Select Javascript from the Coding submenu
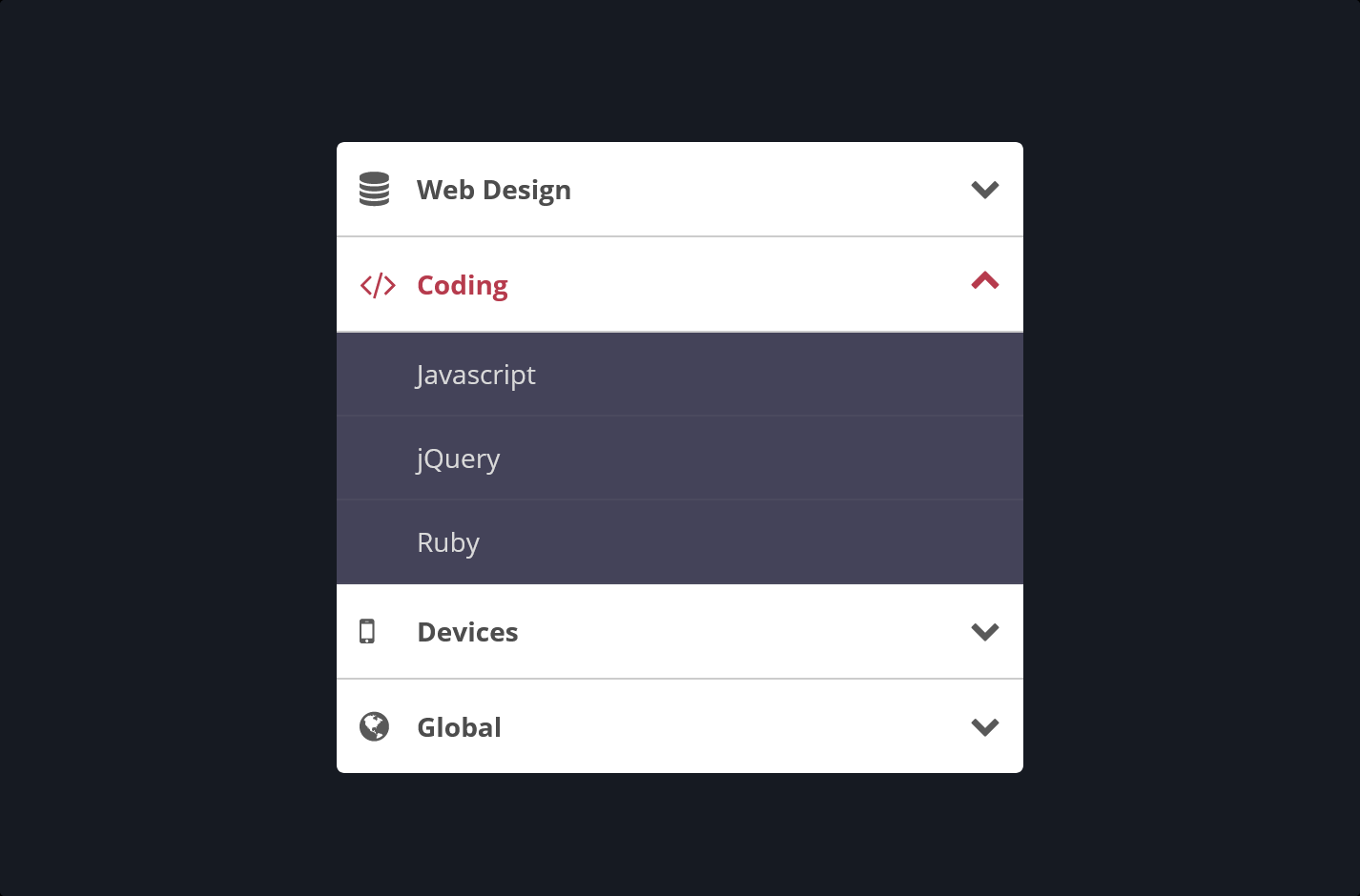Screen dimensions: 1360x896 pos(476,374)
